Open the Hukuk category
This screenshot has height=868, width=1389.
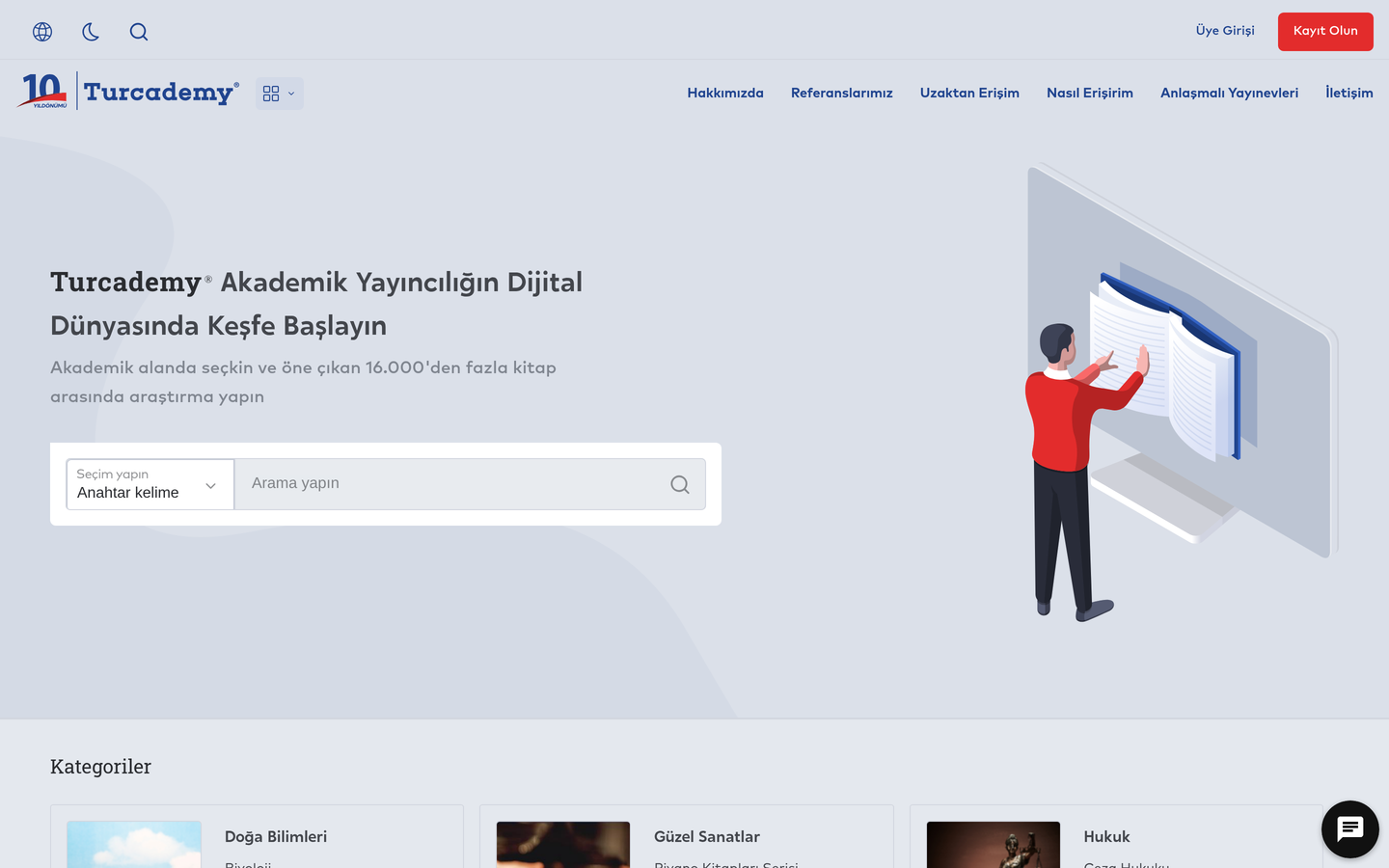click(1106, 837)
